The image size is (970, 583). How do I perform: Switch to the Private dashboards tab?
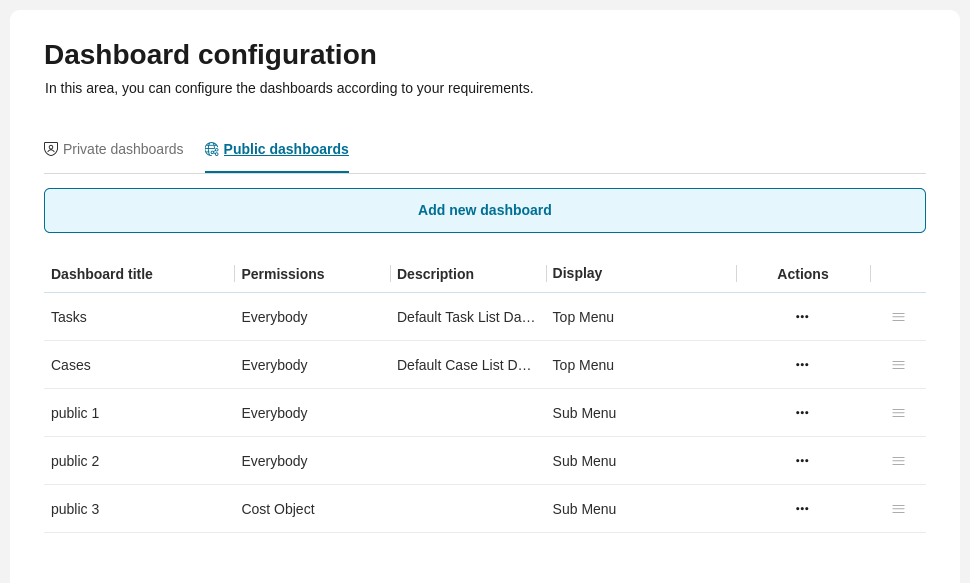tap(123, 149)
